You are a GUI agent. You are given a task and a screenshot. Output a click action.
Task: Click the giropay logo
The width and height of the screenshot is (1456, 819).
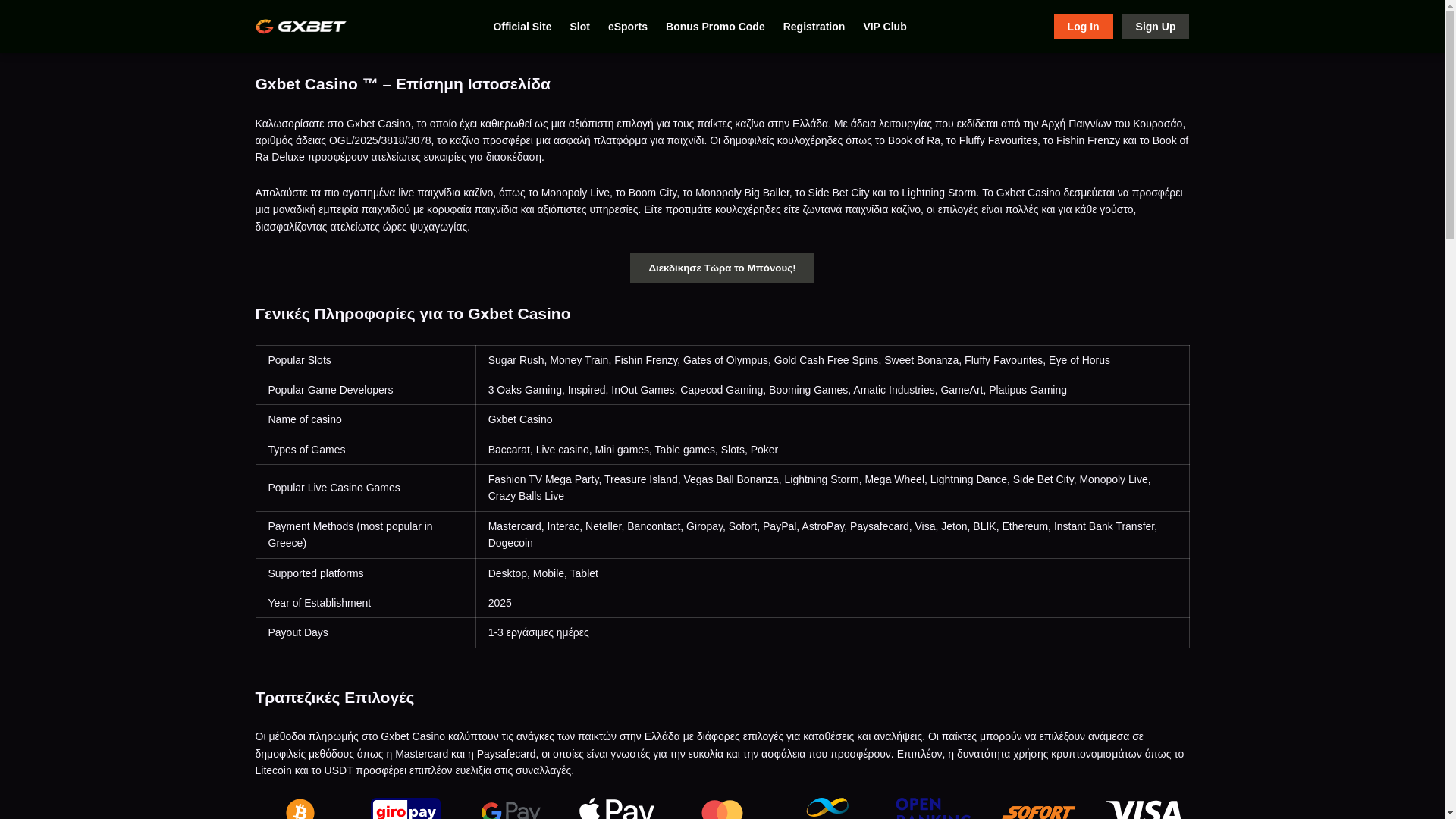pos(406,809)
